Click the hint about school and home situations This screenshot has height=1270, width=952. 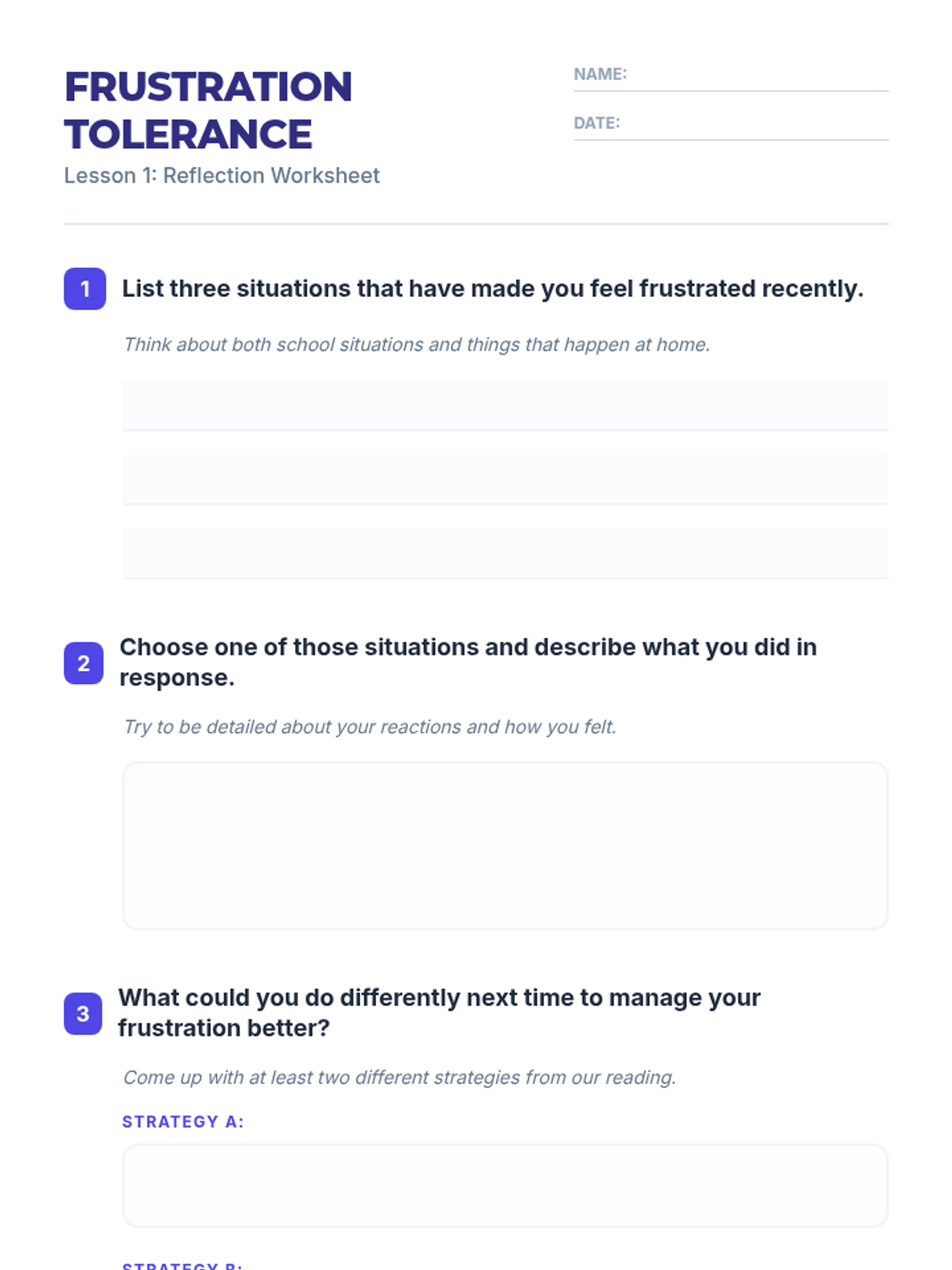click(416, 344)
